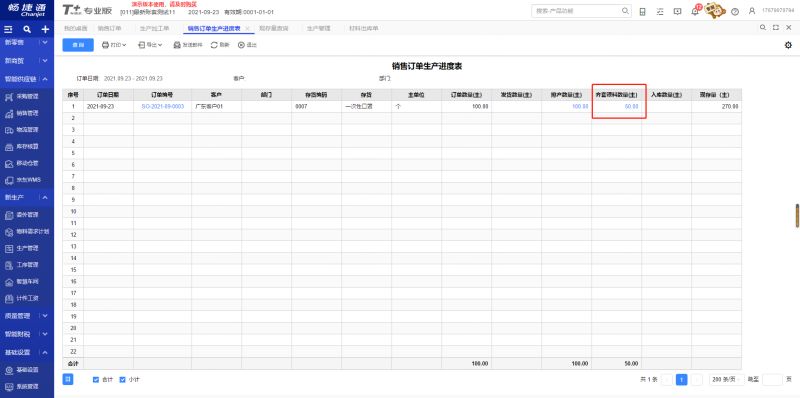Click the sidebar magnifier search icon

point(27,30)
